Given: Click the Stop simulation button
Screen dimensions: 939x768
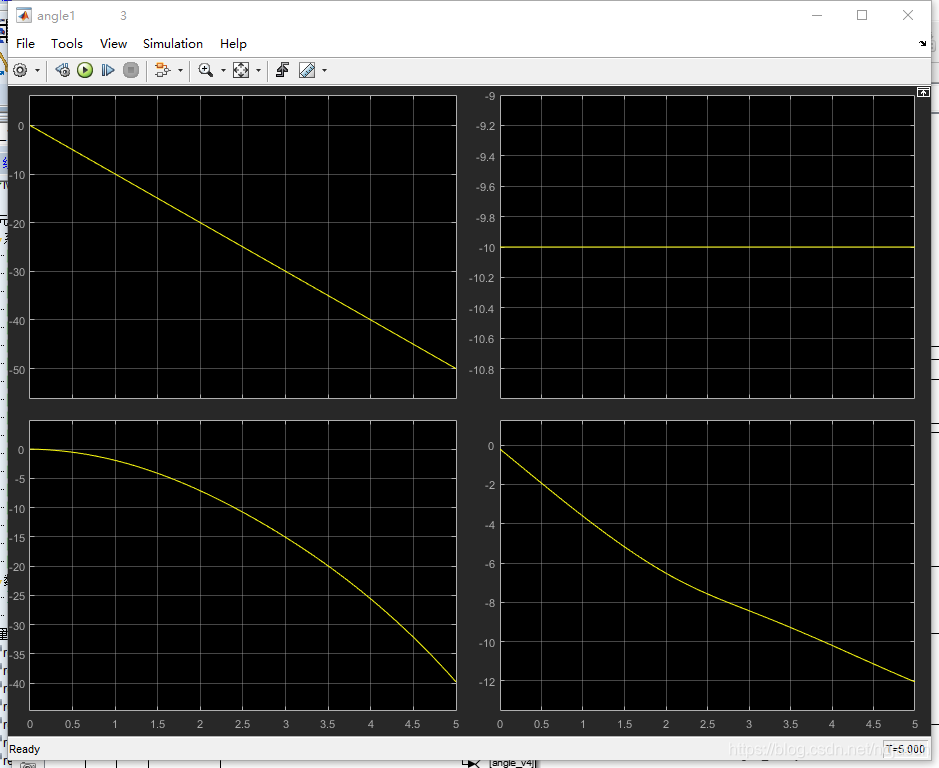Looking at the screenshot, I should tap(131, 70).
